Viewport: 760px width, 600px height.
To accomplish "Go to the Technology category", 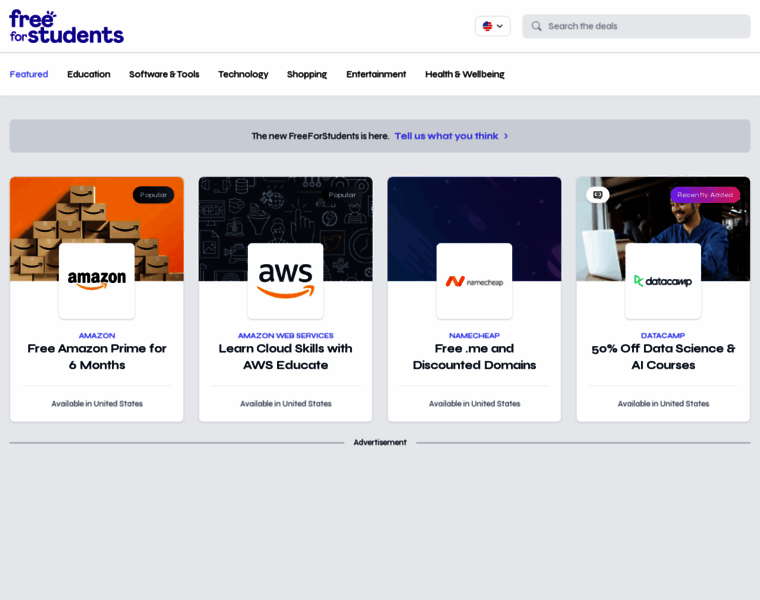I will [x=243, y=74].
